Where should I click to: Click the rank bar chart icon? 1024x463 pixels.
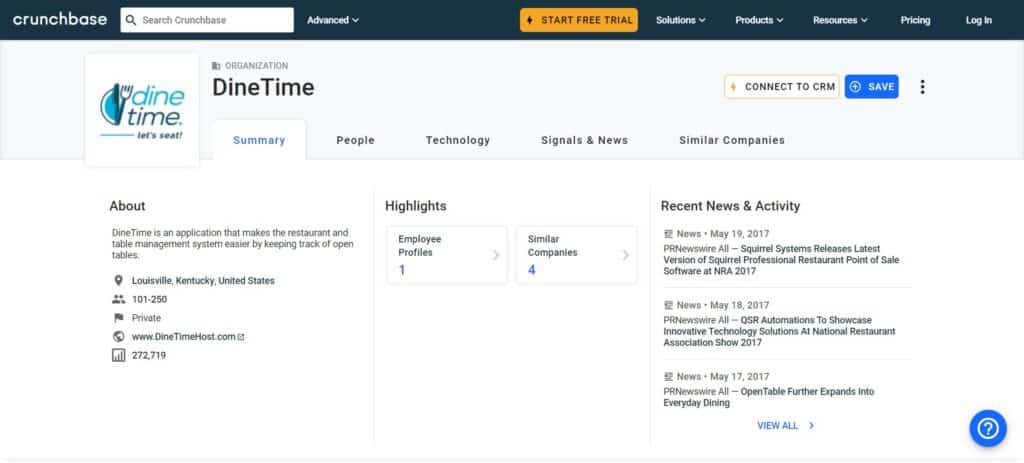tap(118, 355)
